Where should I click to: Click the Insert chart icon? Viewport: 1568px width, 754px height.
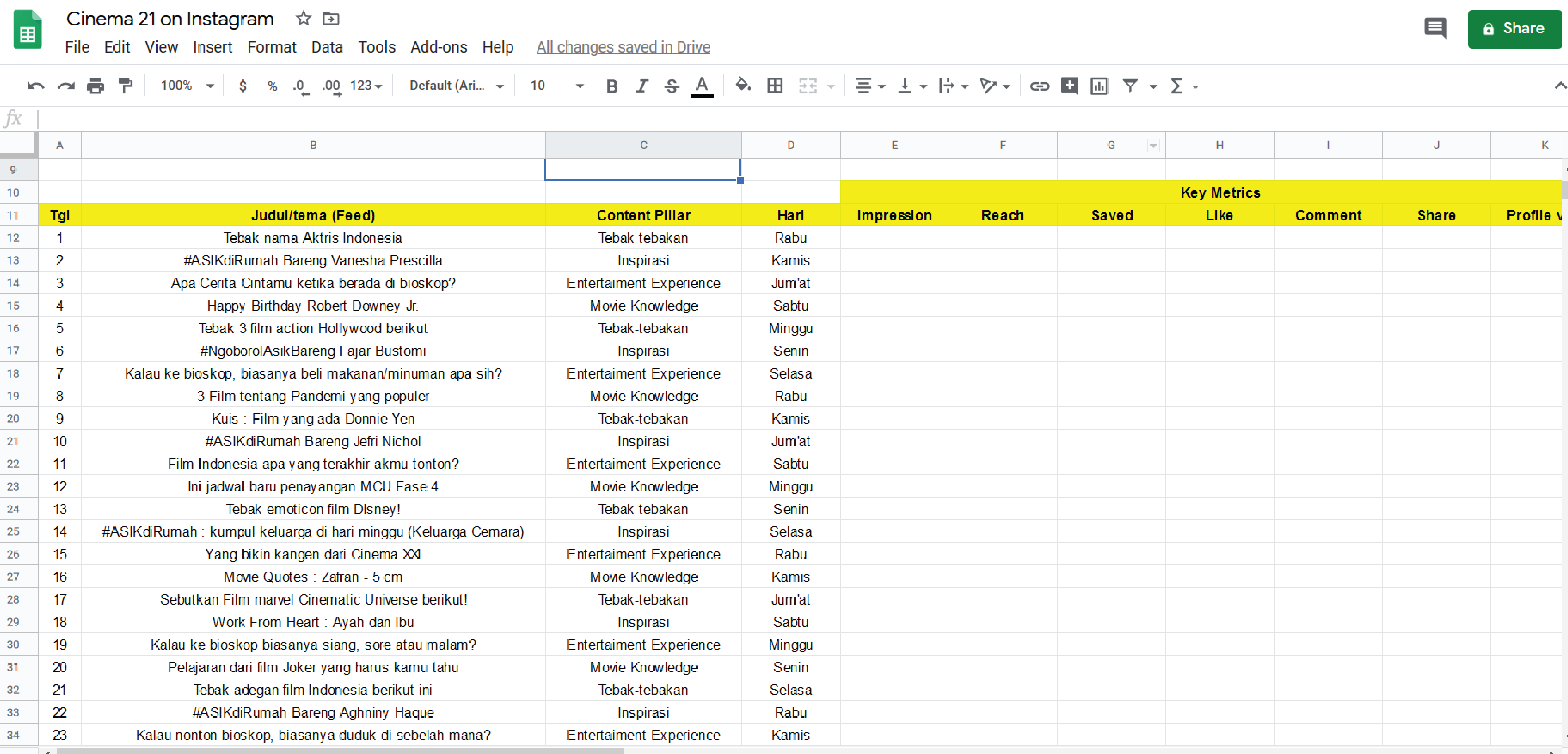click(x=1099, y=86)
